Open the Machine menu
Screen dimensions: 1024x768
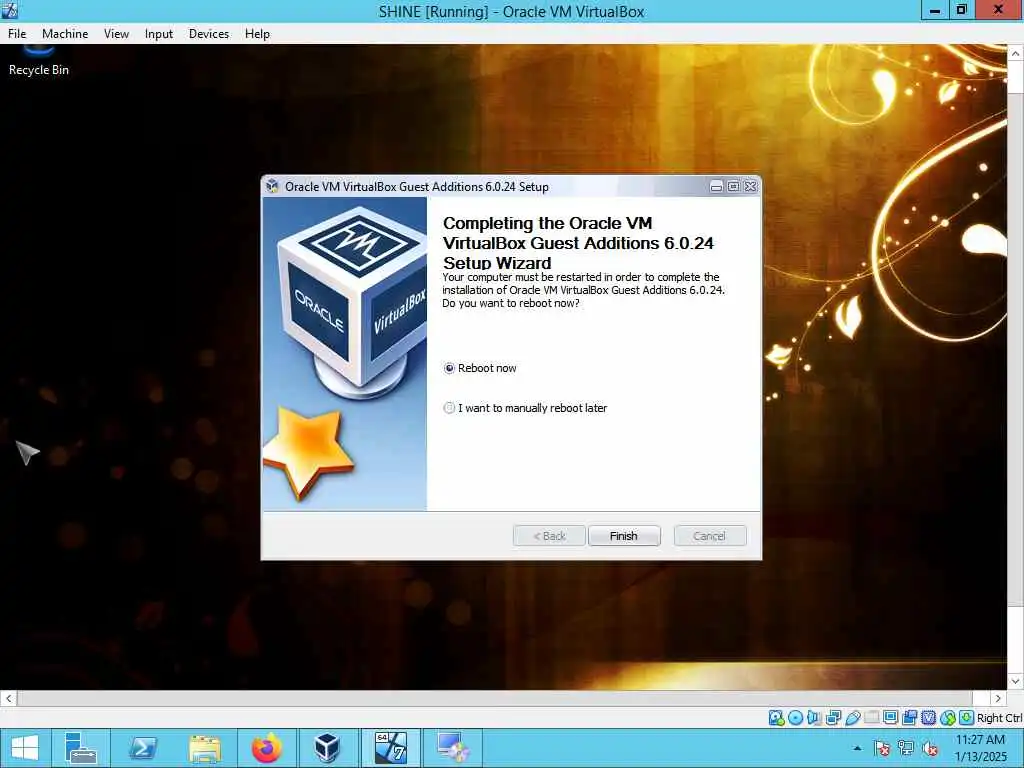[65, 34]
